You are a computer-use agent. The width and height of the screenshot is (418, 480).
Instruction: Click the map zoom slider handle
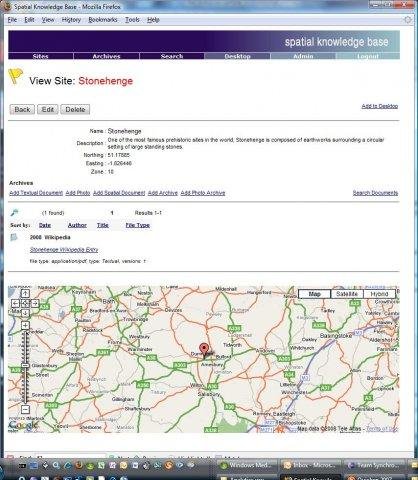(x=25, y=366)
